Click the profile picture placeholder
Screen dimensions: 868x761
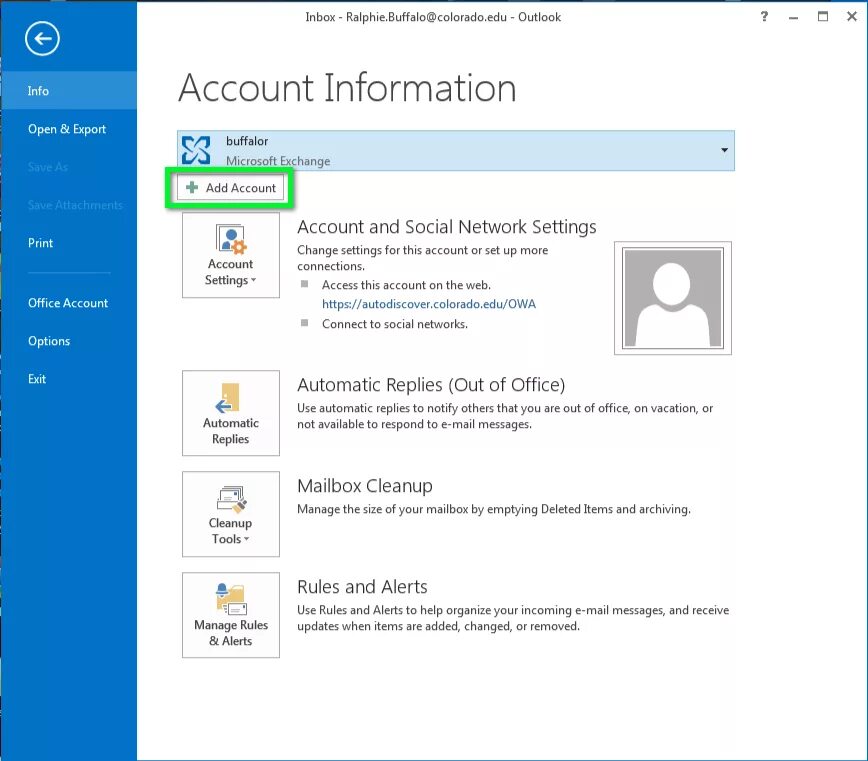click(x=673, y=298)
